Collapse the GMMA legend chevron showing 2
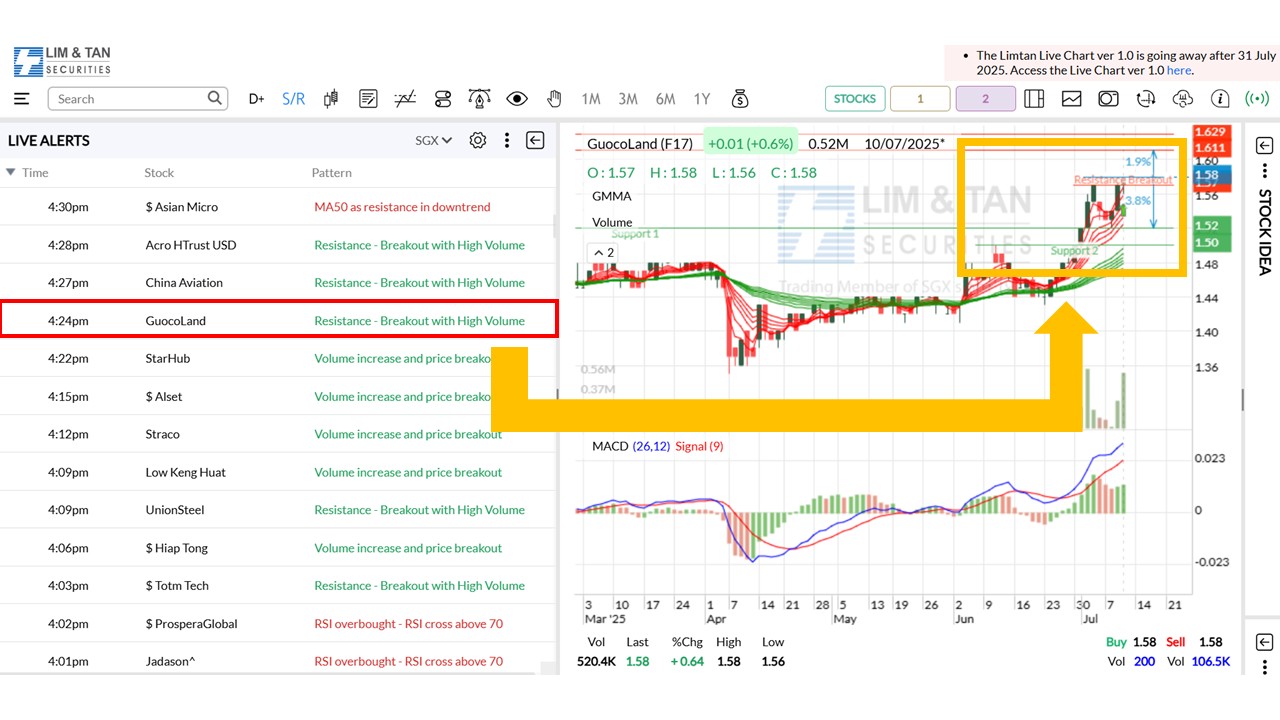Image resolution: width=1280 pixels, height=720 pixels. 605,252
